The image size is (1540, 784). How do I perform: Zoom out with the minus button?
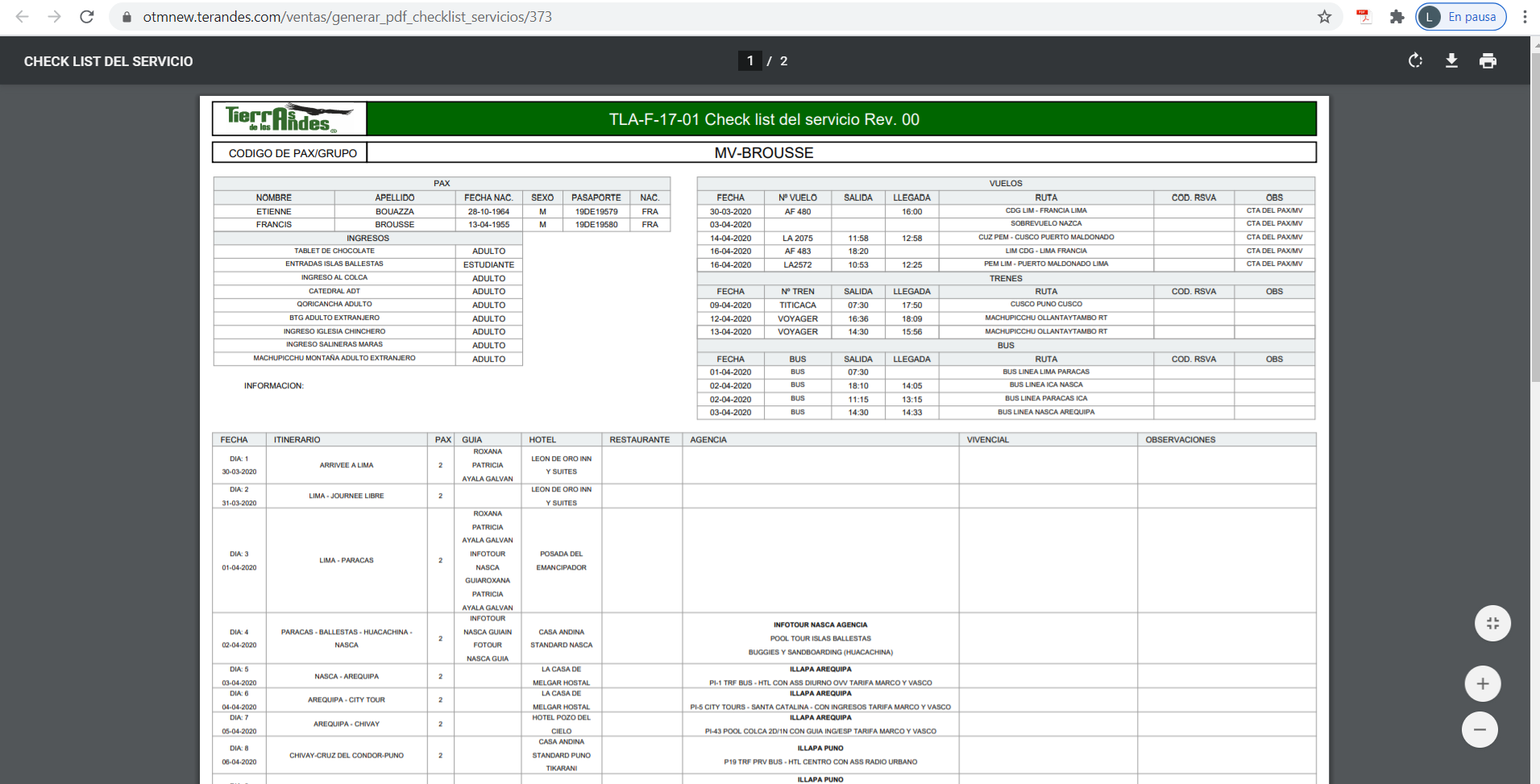pos(1480,730)
